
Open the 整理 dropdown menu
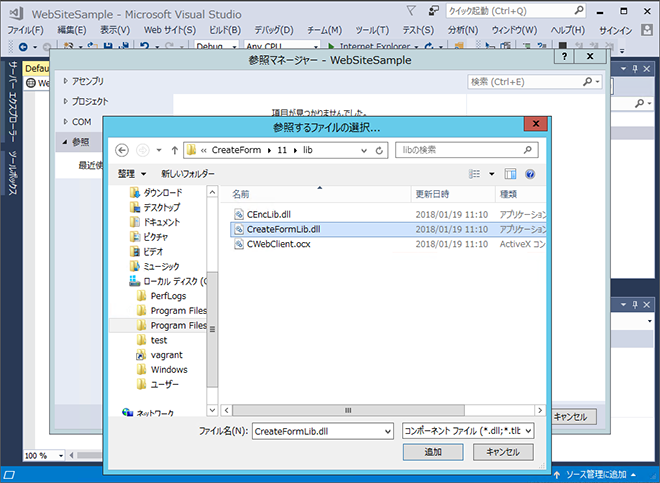[x=132, y=174]
